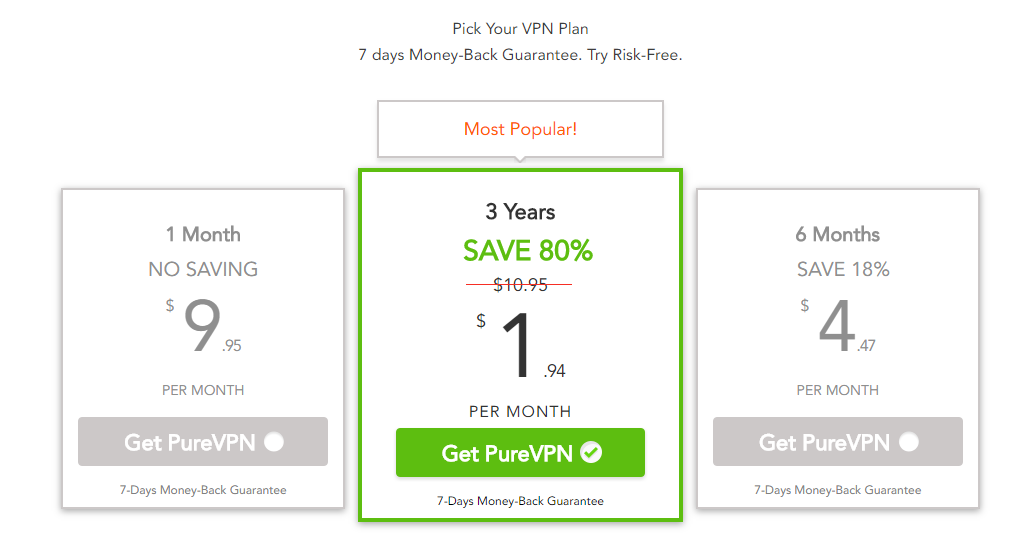Screen dimensions: 1010x533
Task: Click the 1 Month plan title
Action: point(203,234)
